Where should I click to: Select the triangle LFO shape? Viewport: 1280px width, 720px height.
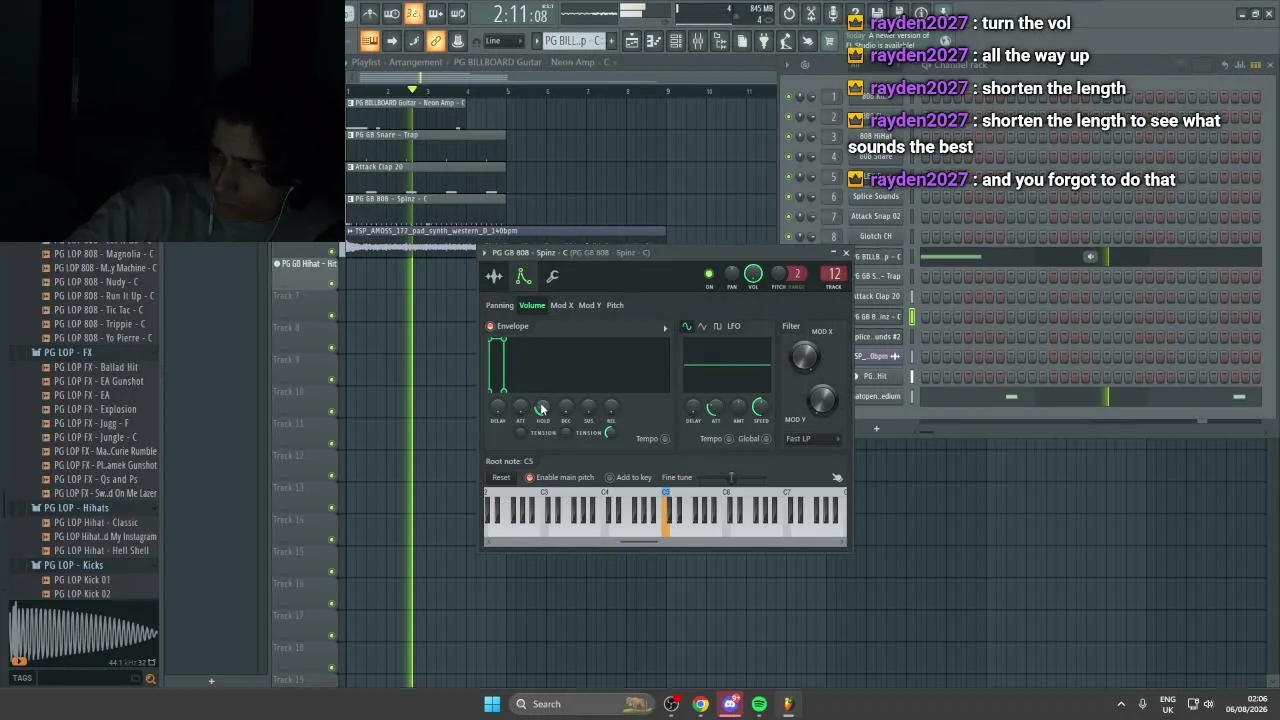(702, 327)
